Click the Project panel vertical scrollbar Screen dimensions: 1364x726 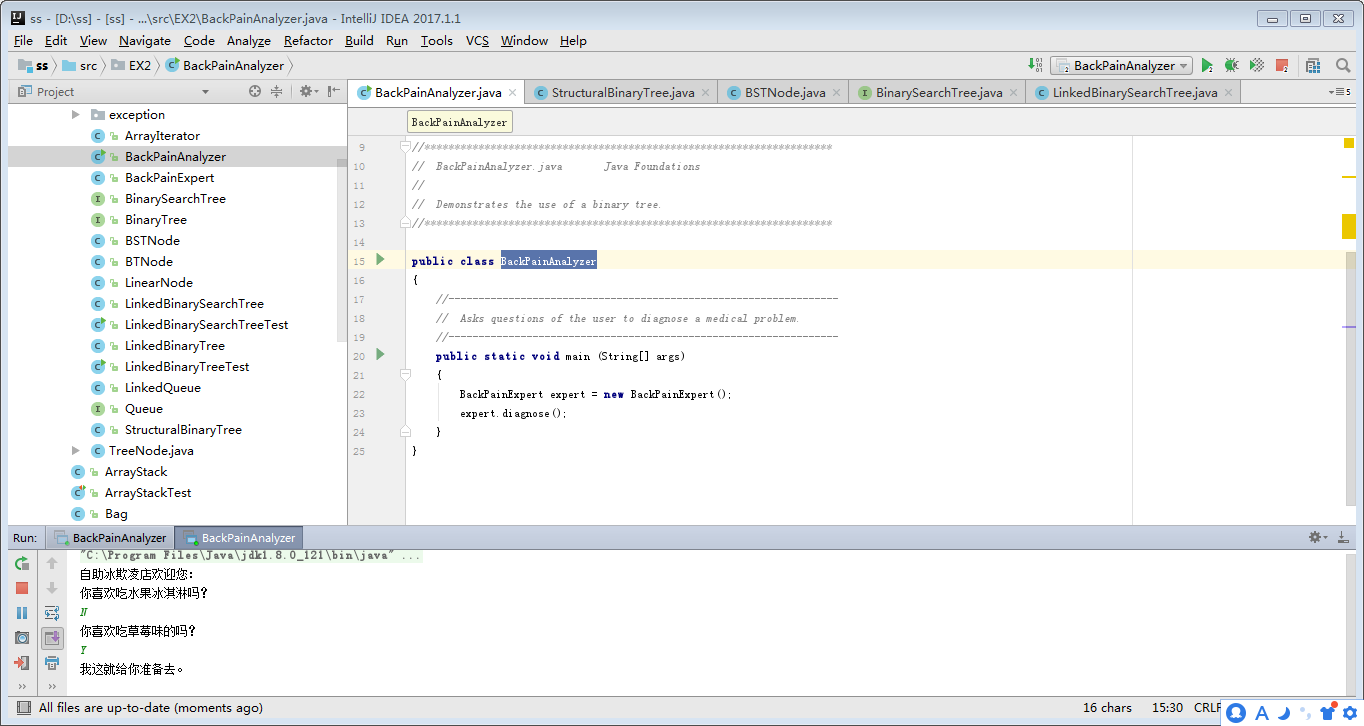[x=342, y=250]
